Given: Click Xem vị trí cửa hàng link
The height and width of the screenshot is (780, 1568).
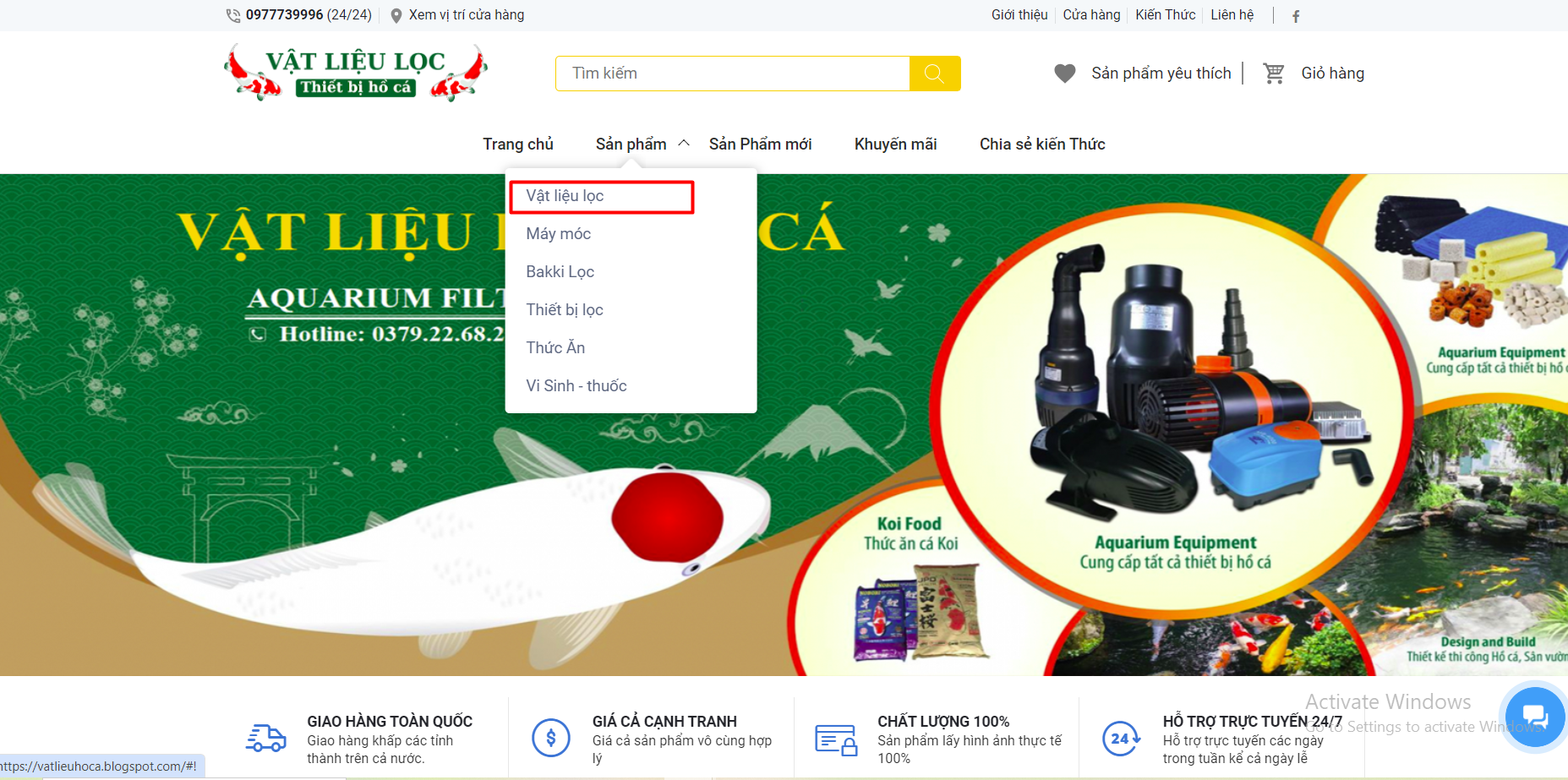Looking at the screenshot, I should [x=467, y=15].
